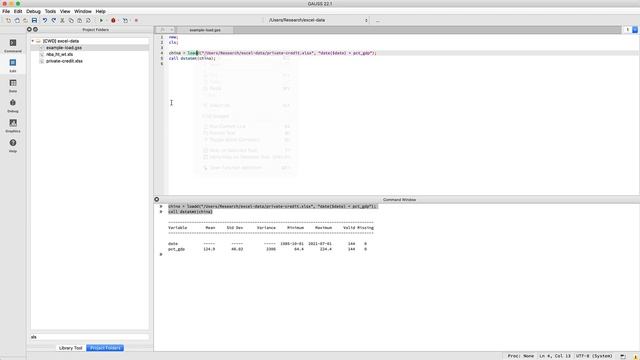Image resolution: width=640 pixels, height=360 pixels.
Task: Click the 'cls;' code line
Action: click(x=173, y=42)
